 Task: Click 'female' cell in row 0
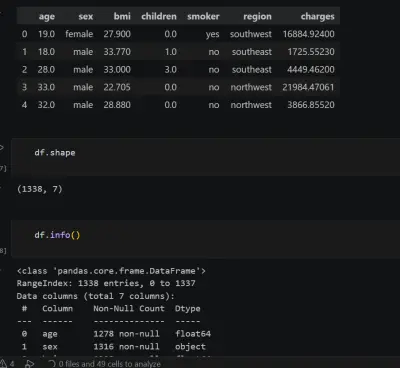pyautogui.click(x=79, y=34)
